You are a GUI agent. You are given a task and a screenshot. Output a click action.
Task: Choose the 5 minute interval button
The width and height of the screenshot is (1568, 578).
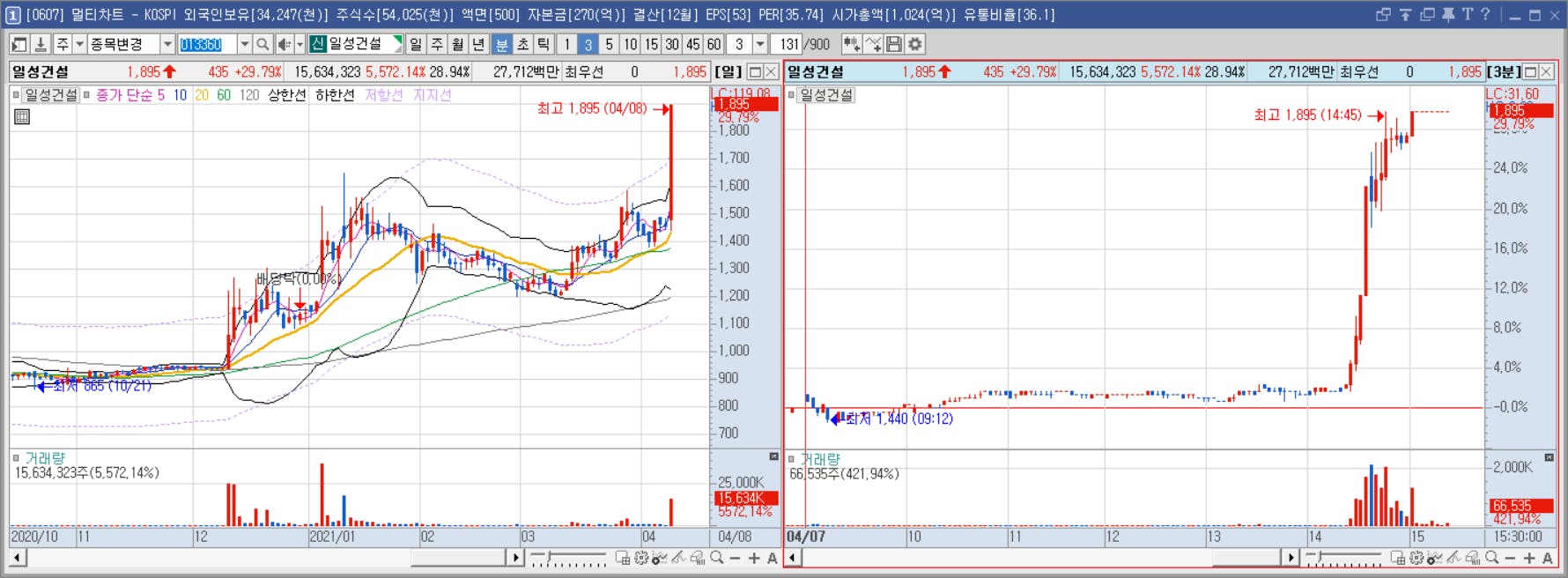(609, 44)
